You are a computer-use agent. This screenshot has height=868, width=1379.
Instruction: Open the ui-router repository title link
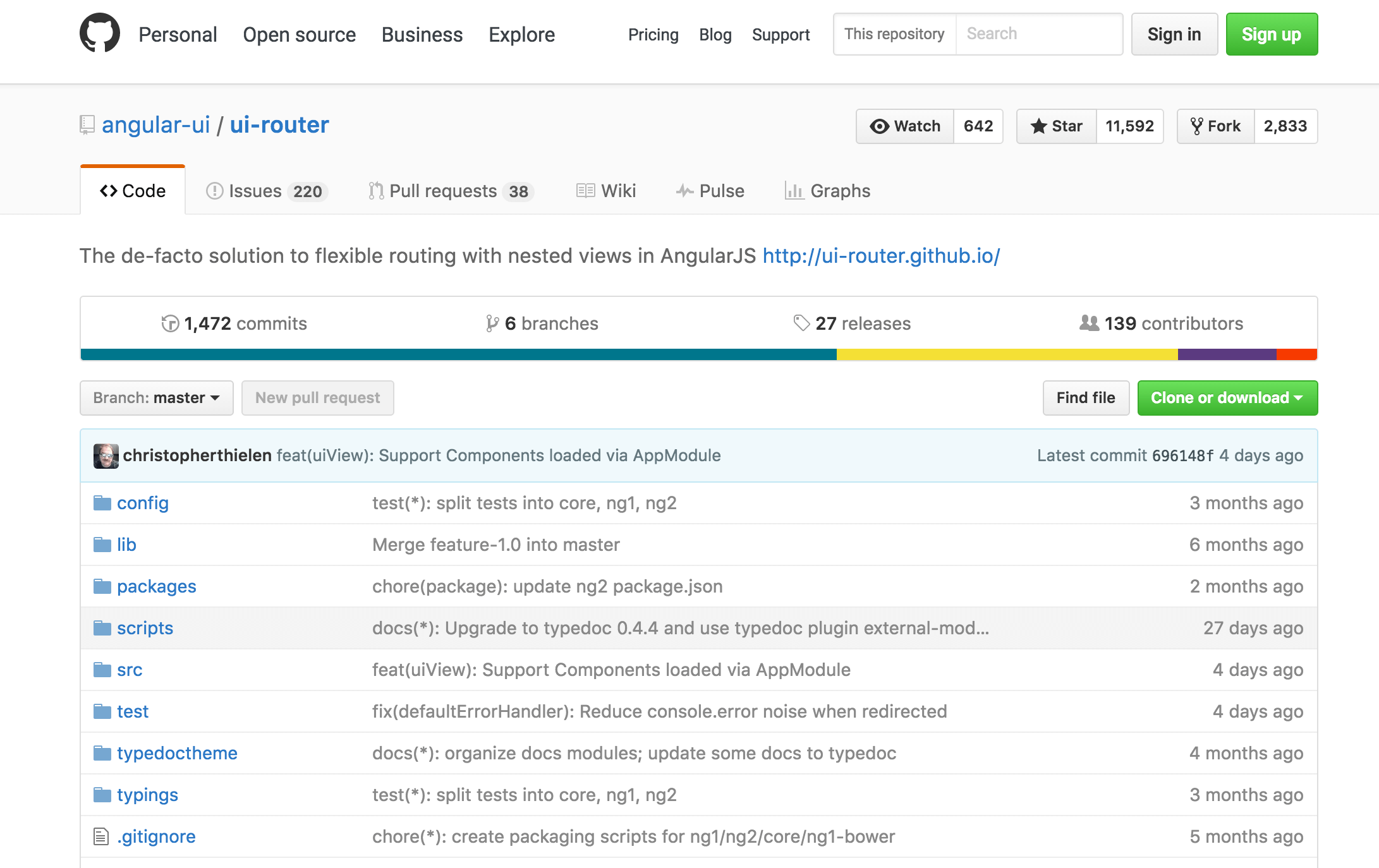(x=279, y=125)
